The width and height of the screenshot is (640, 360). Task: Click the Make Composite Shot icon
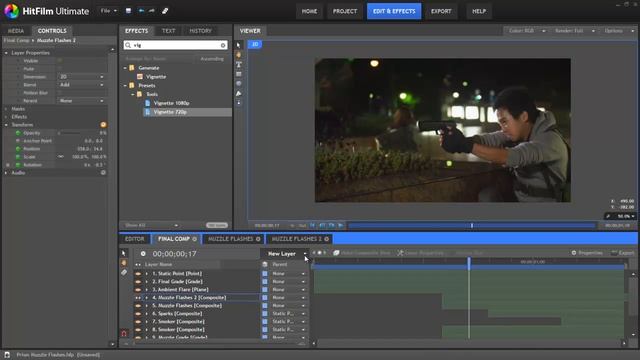[336, 253]
